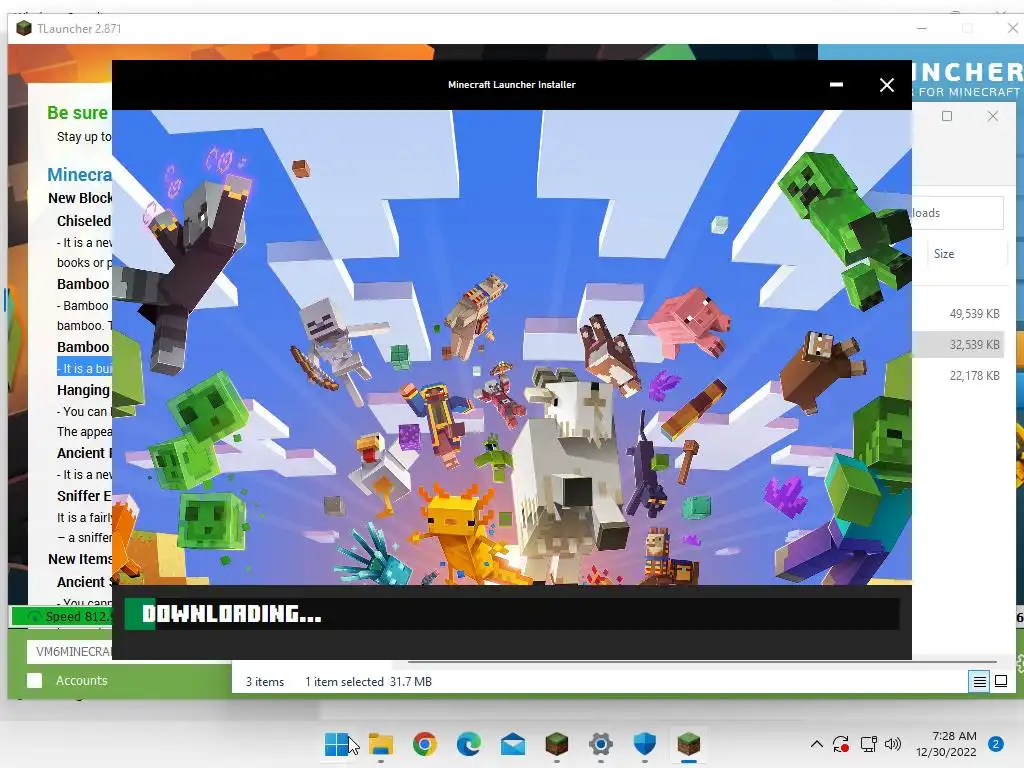The image size is (1024, 768).
Task: Click the TLauncher icon in the title bar
Action: tap(24, 29)
